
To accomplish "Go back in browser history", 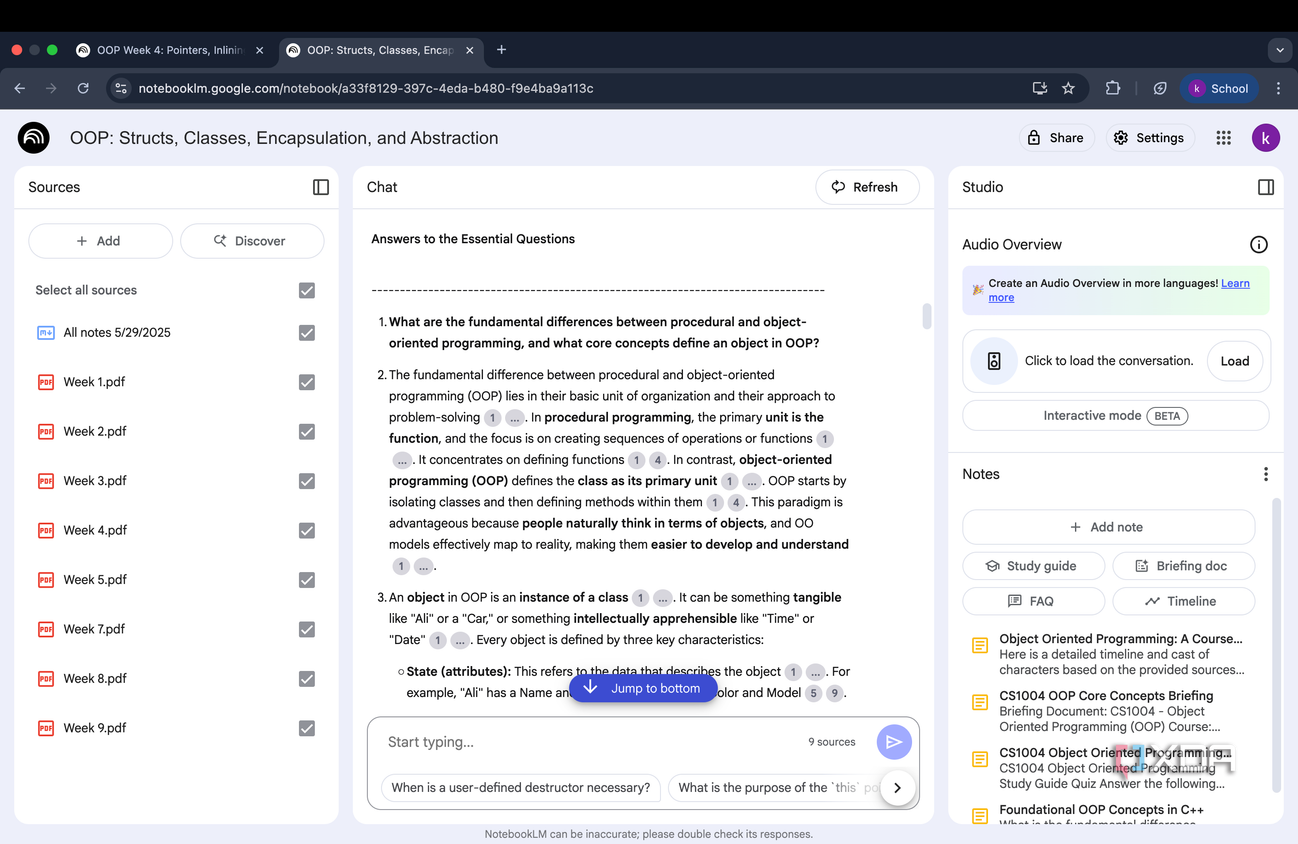I will [x=20, y=88].
